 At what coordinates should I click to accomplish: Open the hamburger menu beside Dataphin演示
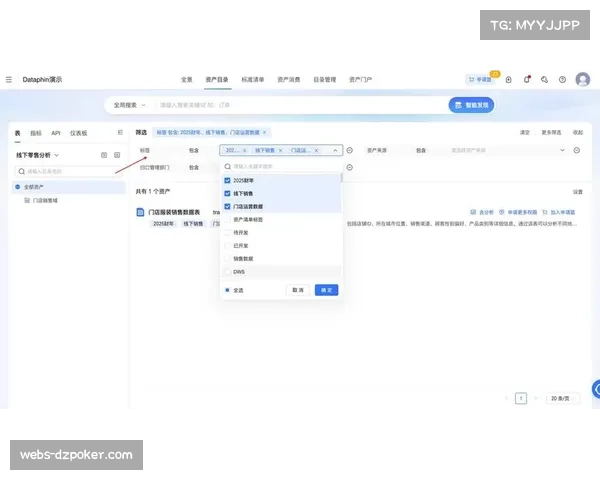click(9, 80)
